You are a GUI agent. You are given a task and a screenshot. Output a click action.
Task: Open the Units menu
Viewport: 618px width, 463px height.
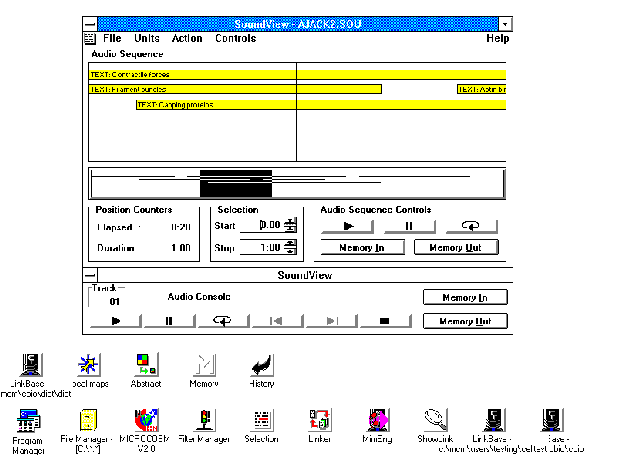(x=146, y=38)
